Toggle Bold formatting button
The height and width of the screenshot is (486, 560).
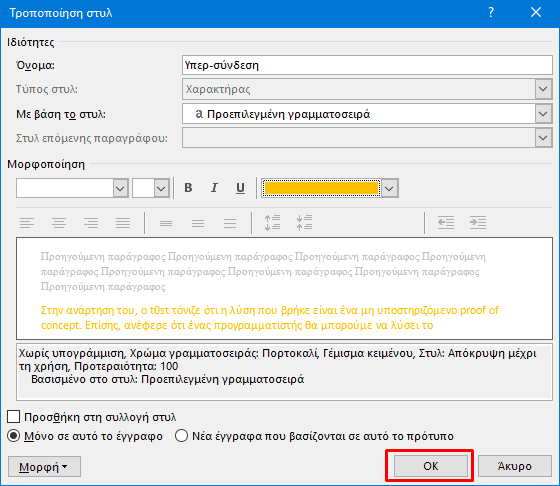pos(188,188)
